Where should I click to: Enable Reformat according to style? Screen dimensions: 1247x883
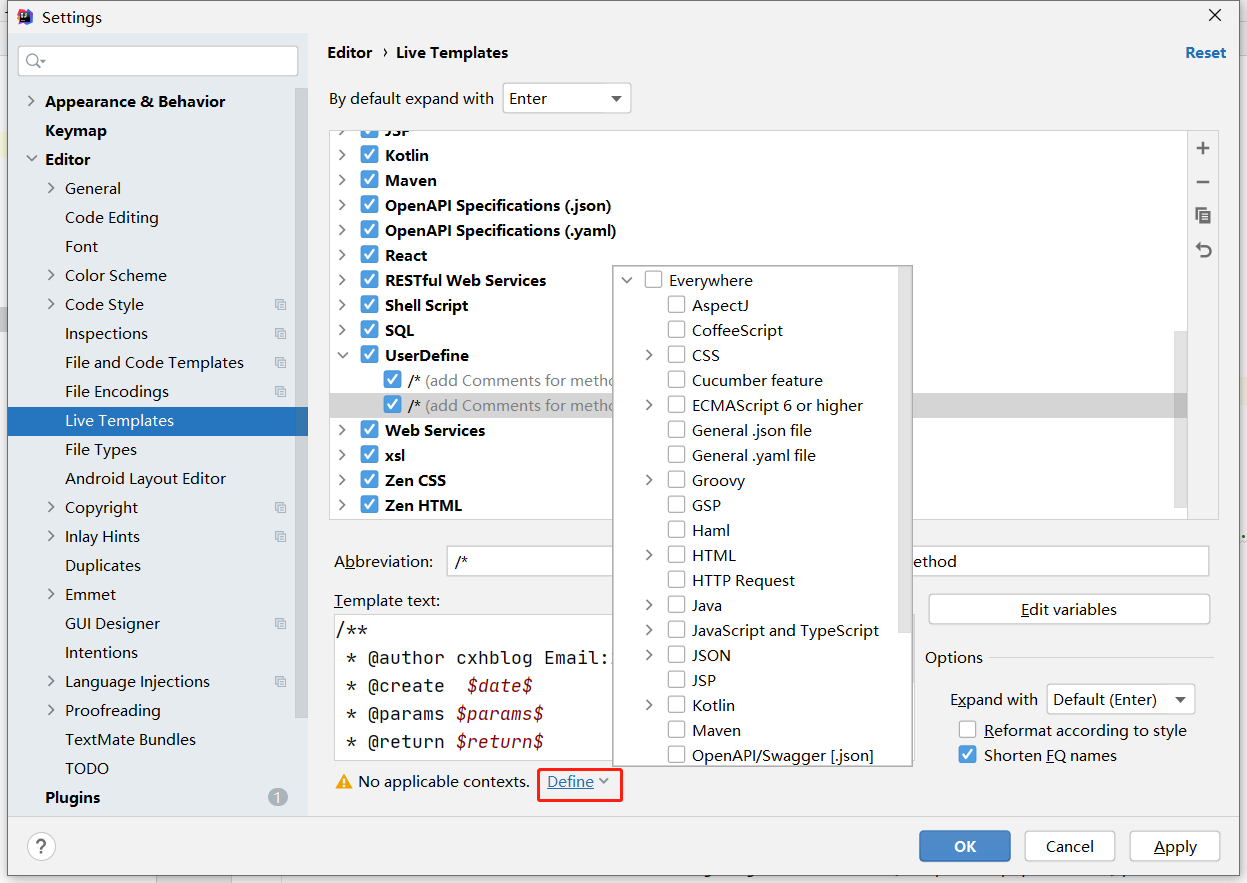point(967,730)
